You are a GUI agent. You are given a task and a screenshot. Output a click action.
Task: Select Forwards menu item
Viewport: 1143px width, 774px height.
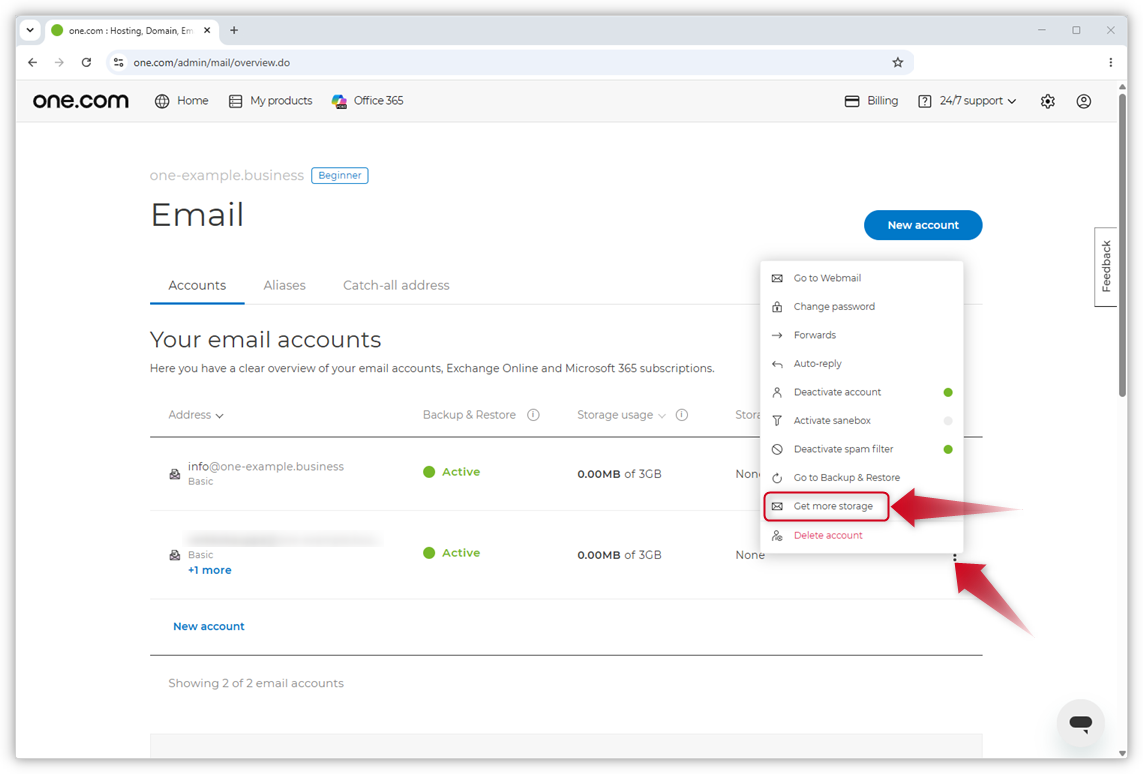(x=862, y=335)
